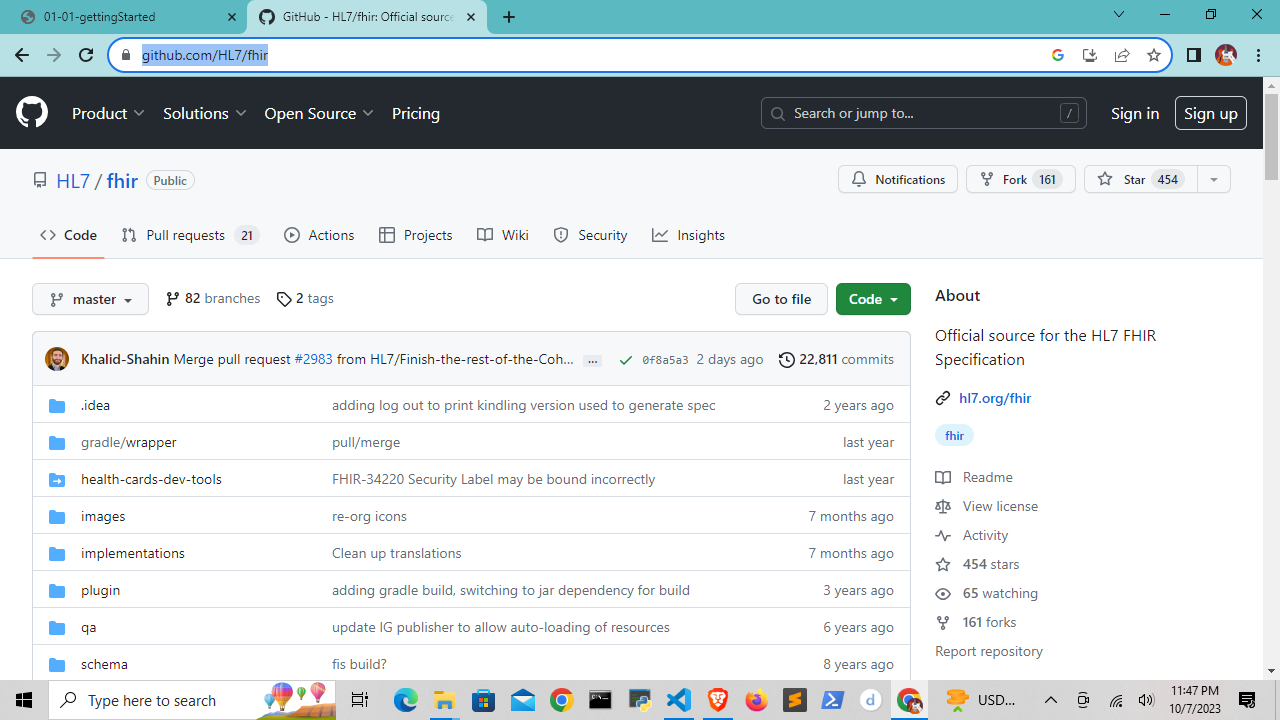Expand the Product dropdown menu
Image resolution: width=1280 pixels, height=720 pixels.
108,113
